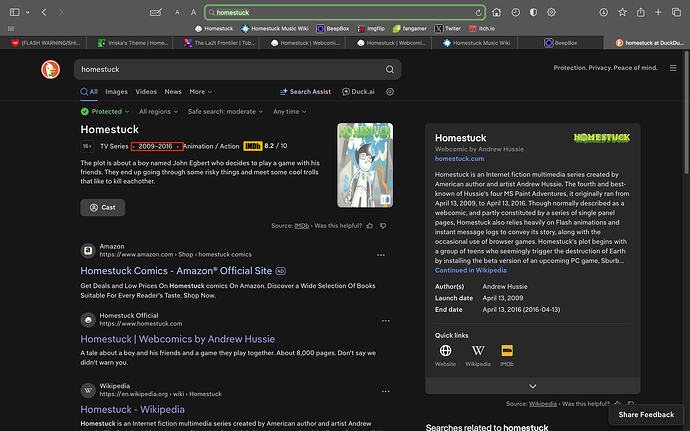The height and width of the screenshot is (431, 690).
Task: Switch to the BeepBox browser tab
Action: tap(561, 43)
